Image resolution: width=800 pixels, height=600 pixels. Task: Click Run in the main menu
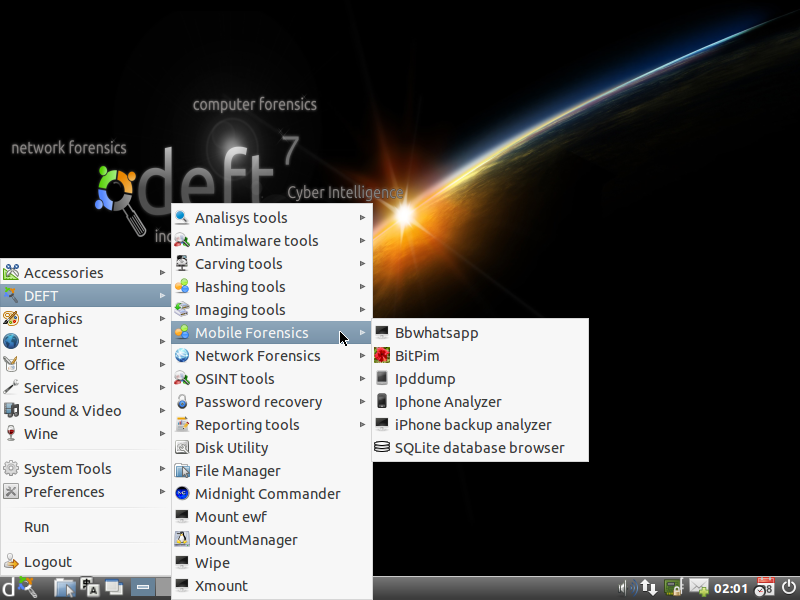[x=37, y=527]
